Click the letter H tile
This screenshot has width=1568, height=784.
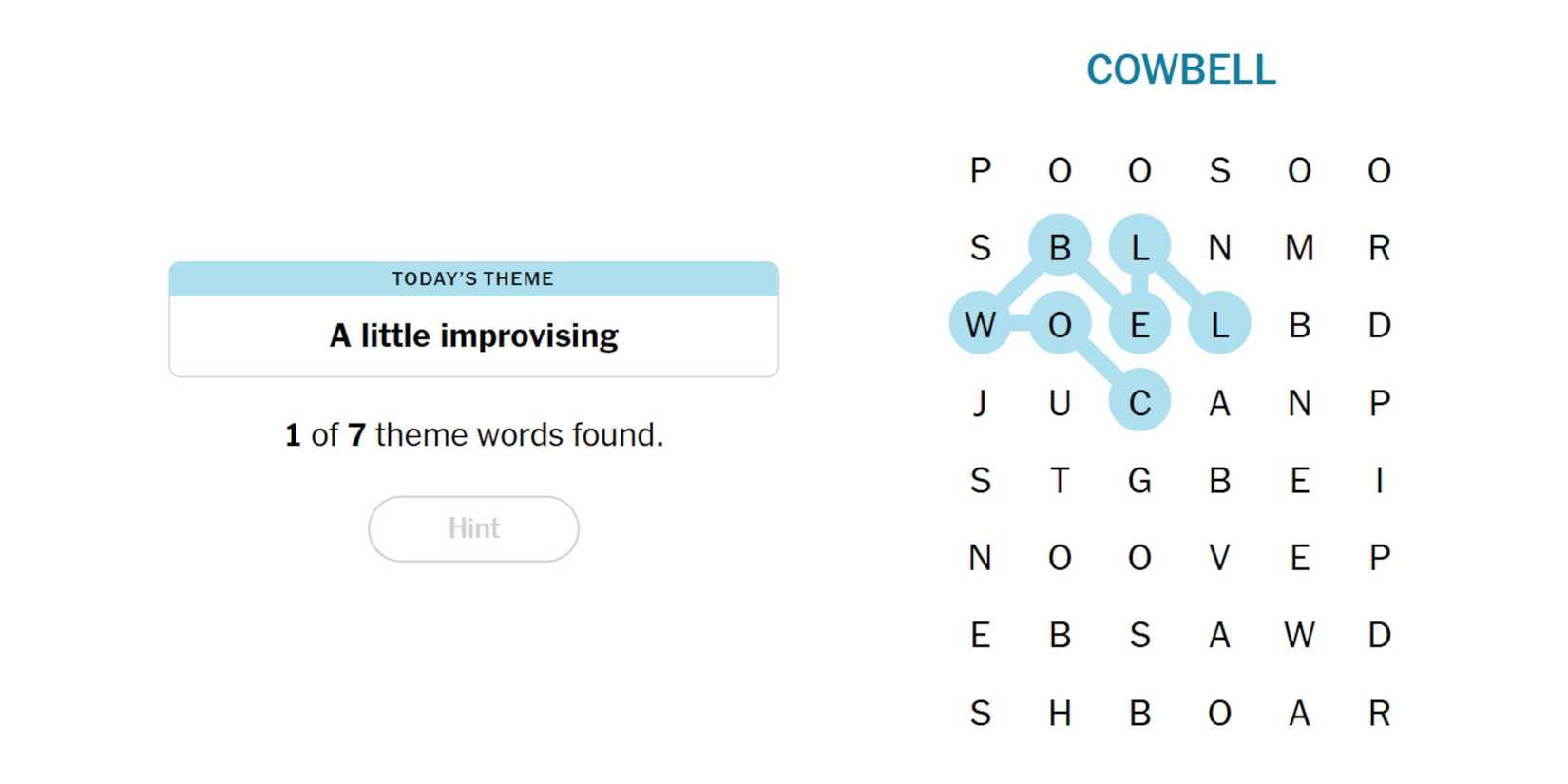click(1060, 713)
